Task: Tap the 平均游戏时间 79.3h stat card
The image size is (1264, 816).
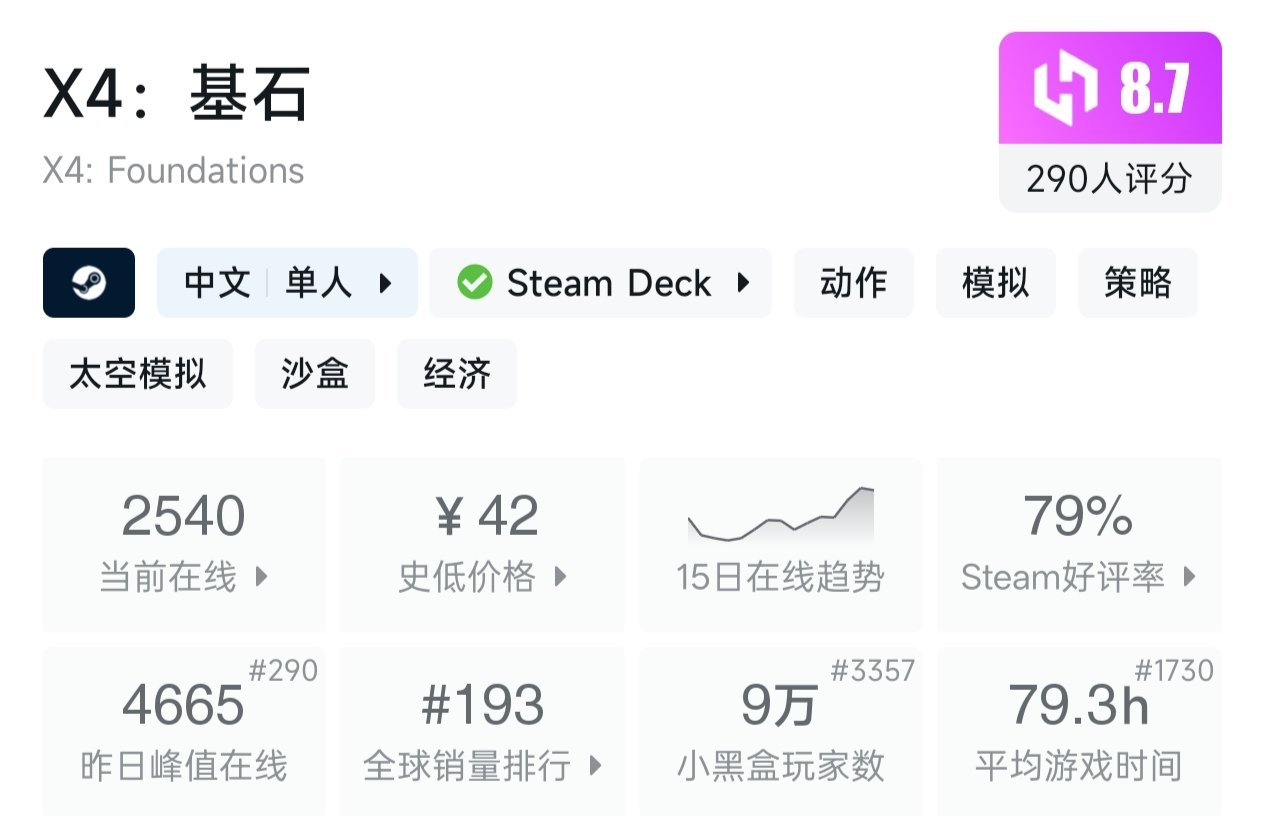Action: point(1079,730)
